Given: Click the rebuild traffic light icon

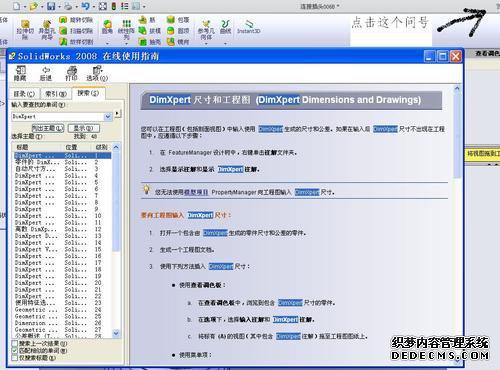Looking at the screenshot, I should coord(114,6).
